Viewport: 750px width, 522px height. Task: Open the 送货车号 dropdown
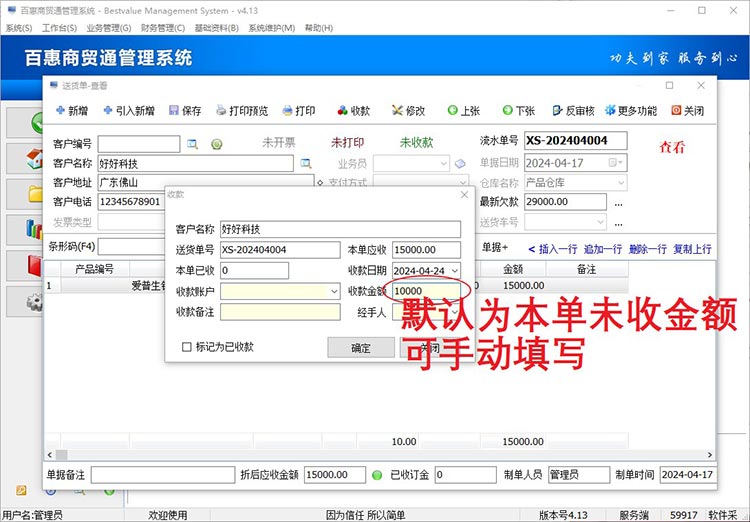pyautogui.click(x=601, y=222)
